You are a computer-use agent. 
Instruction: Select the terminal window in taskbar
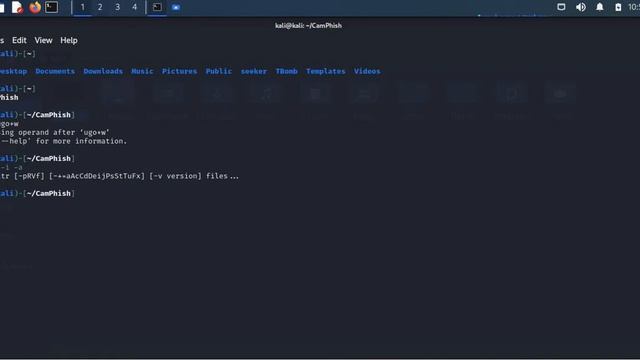click(157, 7)
